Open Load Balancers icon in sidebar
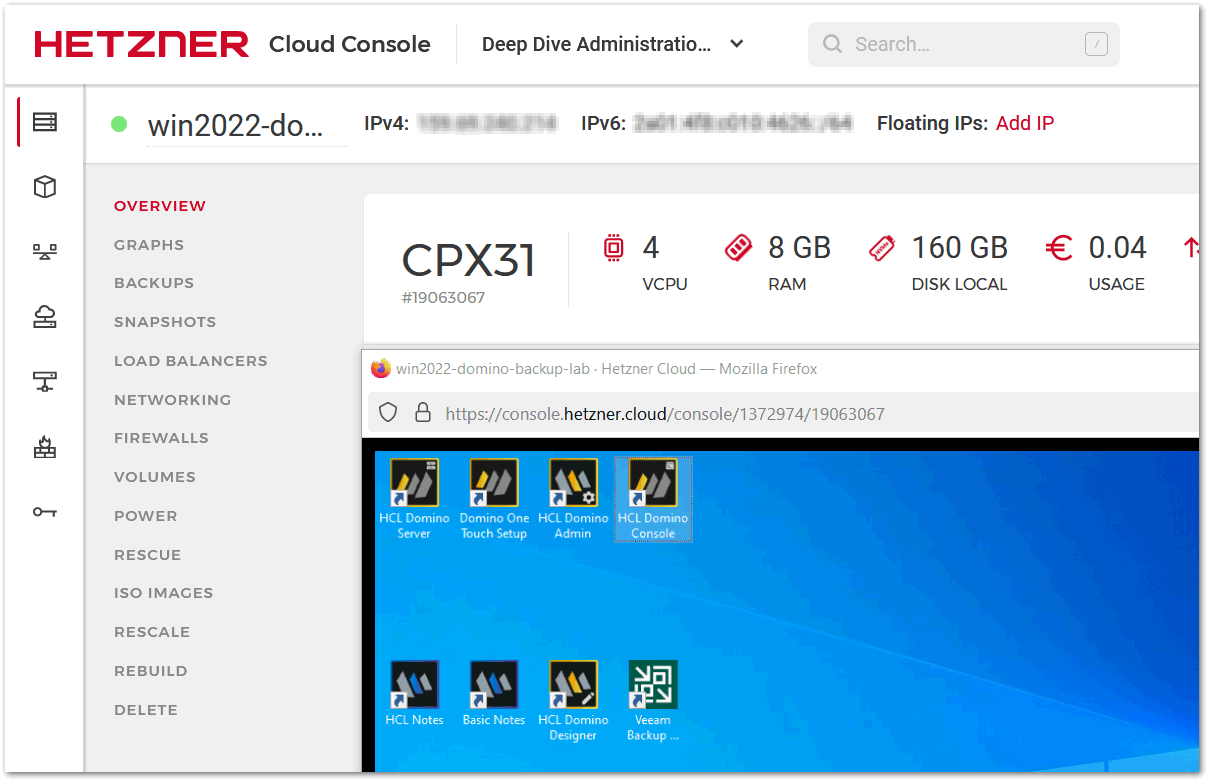This screenshot has height=781, width=1208. coord(45,252)
